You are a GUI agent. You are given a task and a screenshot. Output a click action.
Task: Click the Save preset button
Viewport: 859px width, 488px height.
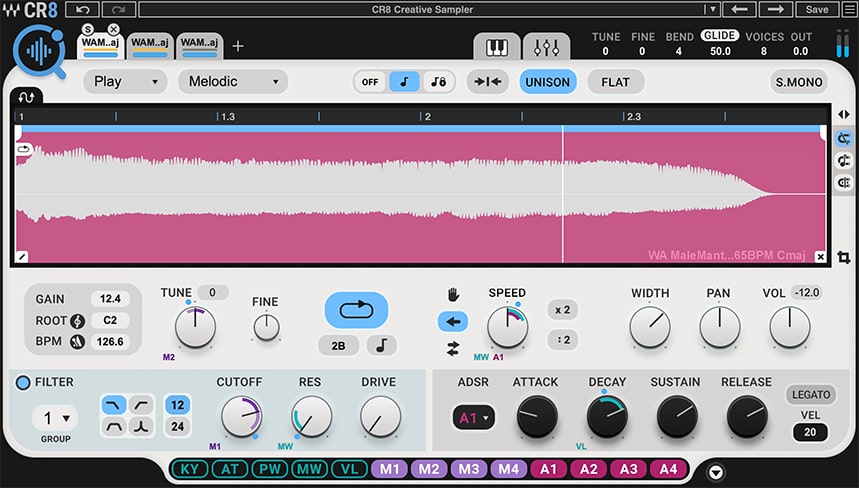(817, 10)
